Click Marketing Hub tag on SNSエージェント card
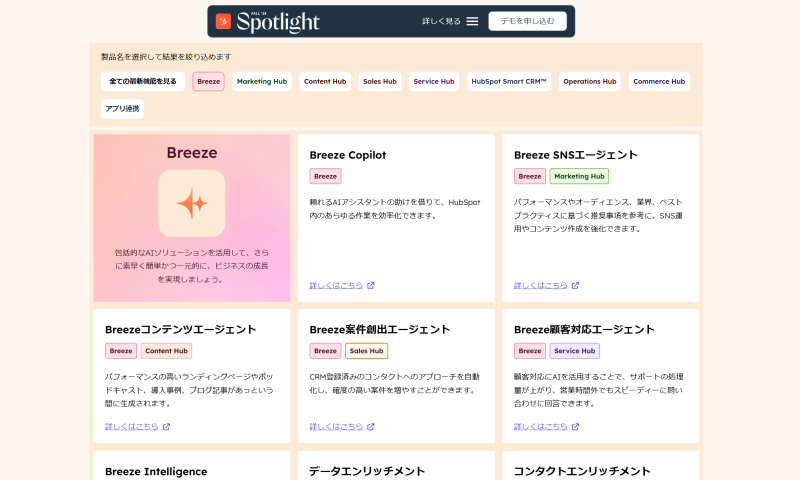800x480 pixels. pyautogui.click(x=579, y=176)
